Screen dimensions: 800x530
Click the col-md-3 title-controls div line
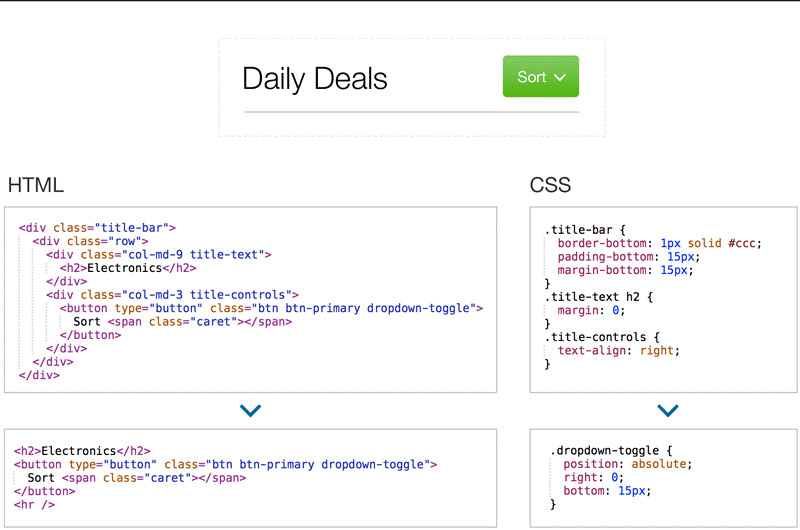172,295
